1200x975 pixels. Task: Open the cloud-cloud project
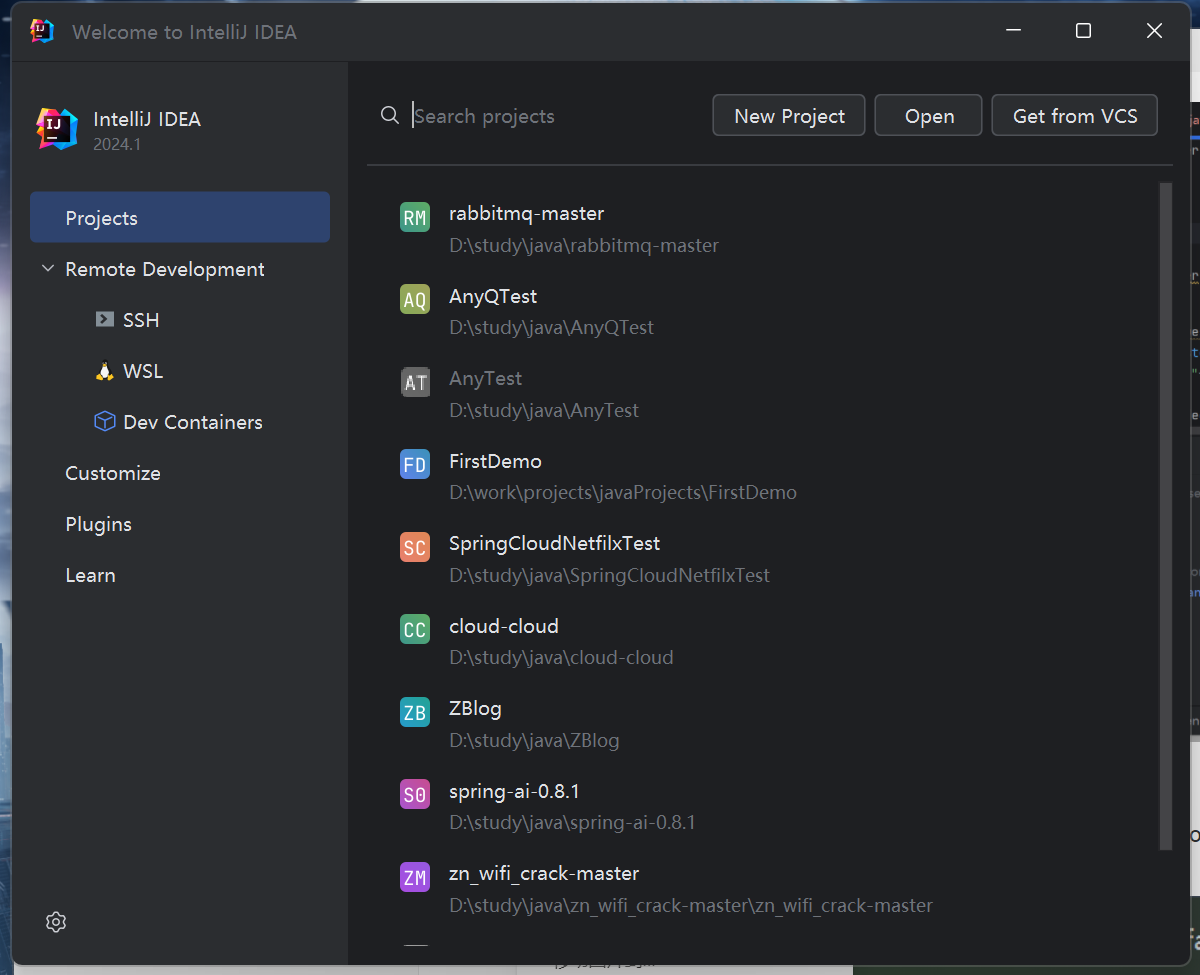[504, 626]
